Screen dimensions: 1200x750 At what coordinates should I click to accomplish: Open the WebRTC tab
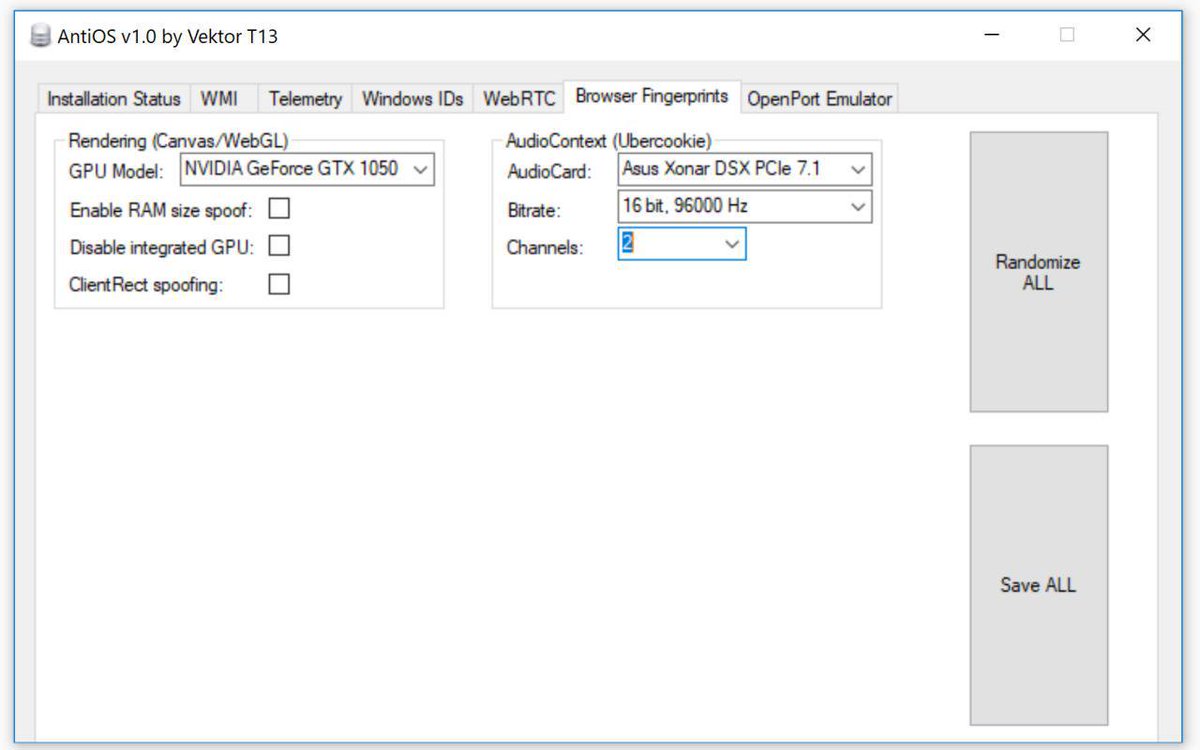518,99
